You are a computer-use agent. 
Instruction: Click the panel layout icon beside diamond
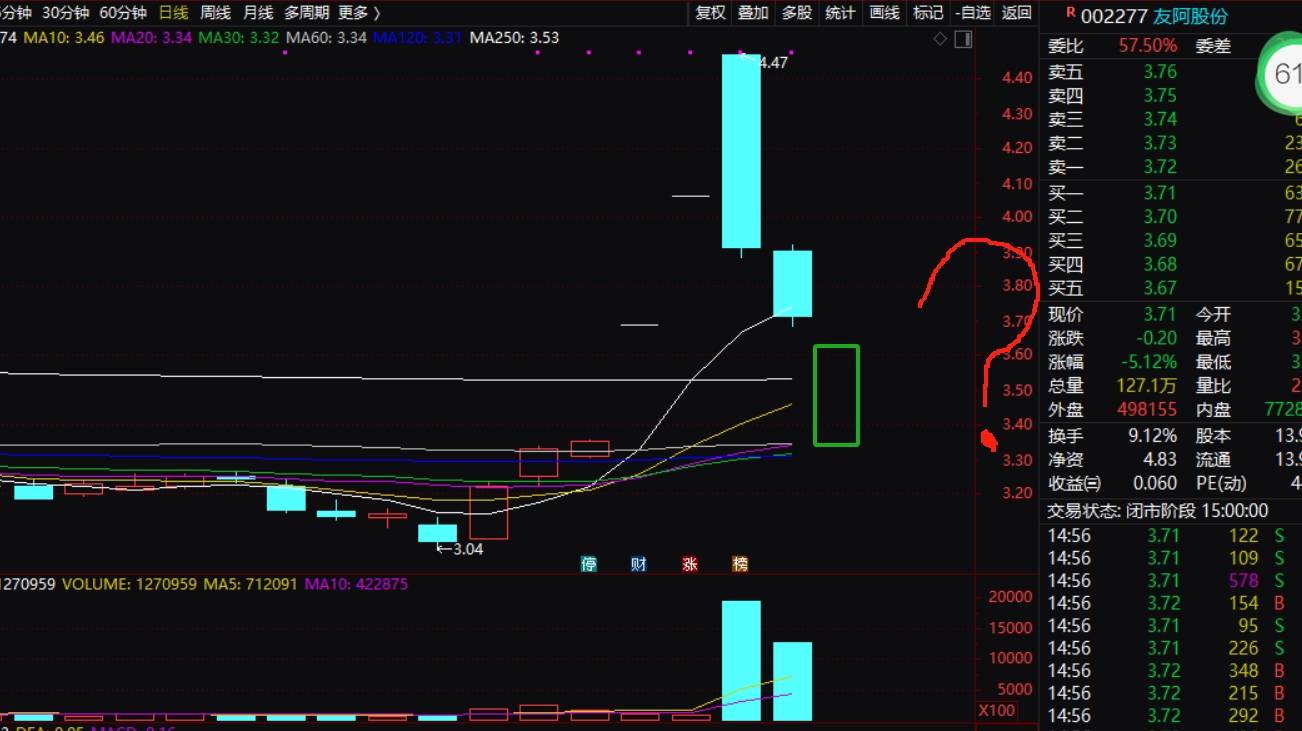(x=963, y=39)
